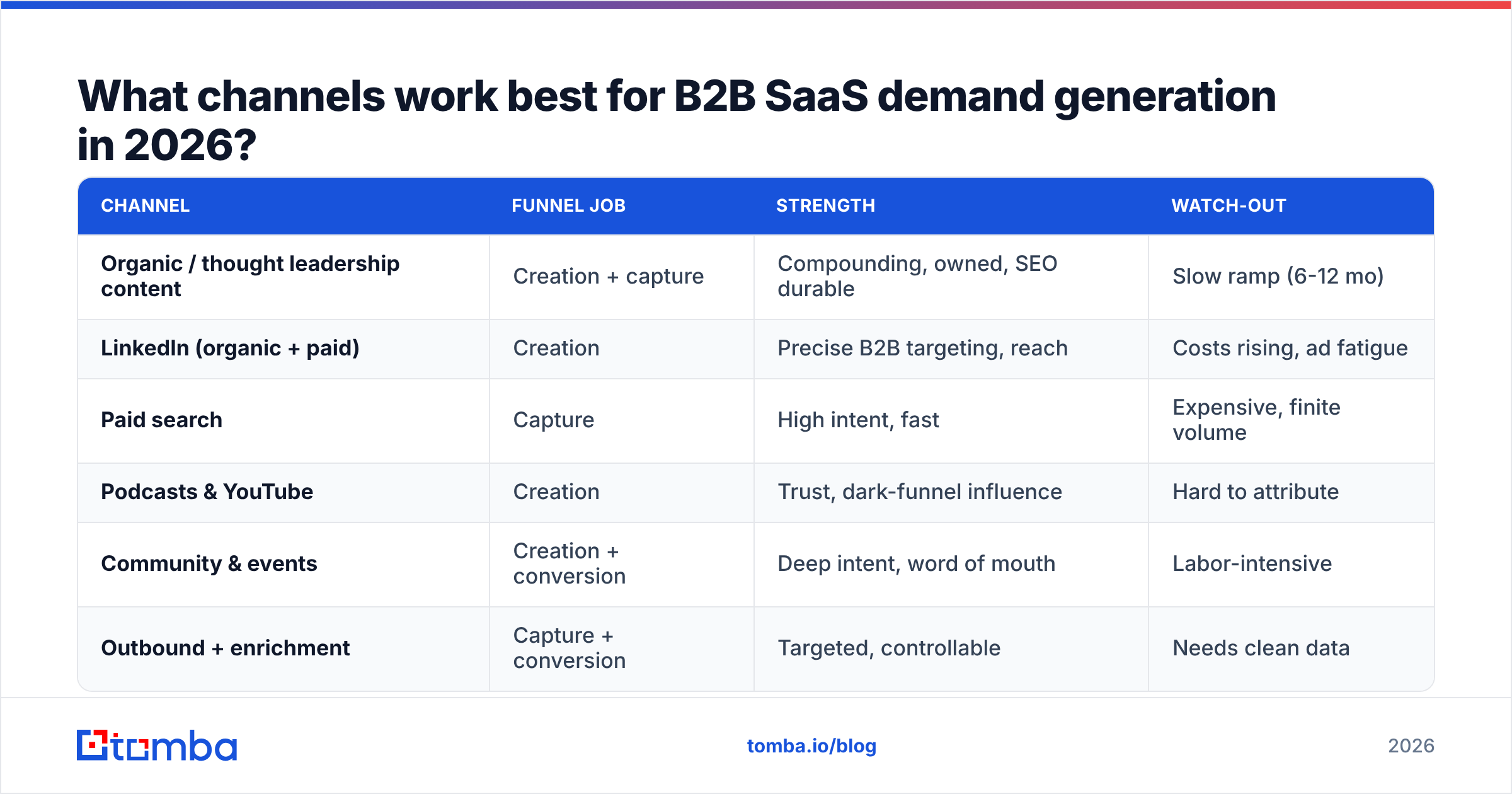
Task: Select 'LinkedIn (organic + paid)' cell
Action: tap(283, 348)
